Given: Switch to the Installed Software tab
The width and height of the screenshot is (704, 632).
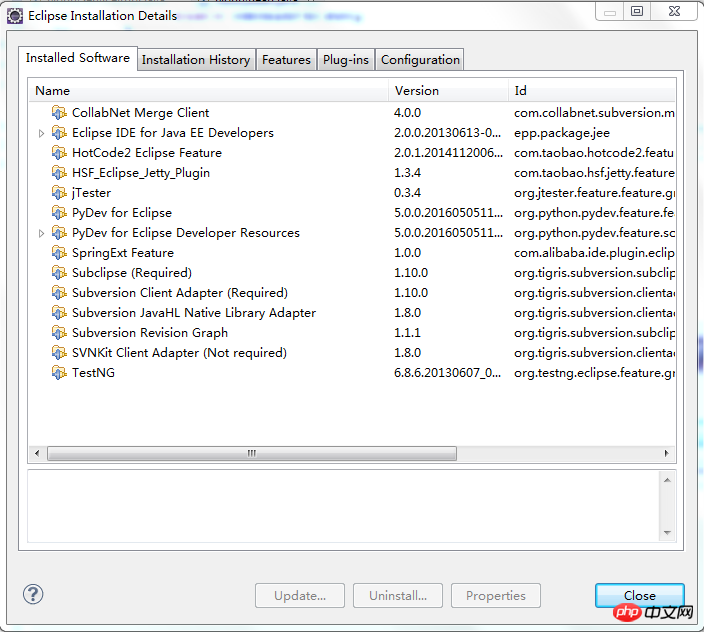Looking at the screenshot, I should click(78, 58).
